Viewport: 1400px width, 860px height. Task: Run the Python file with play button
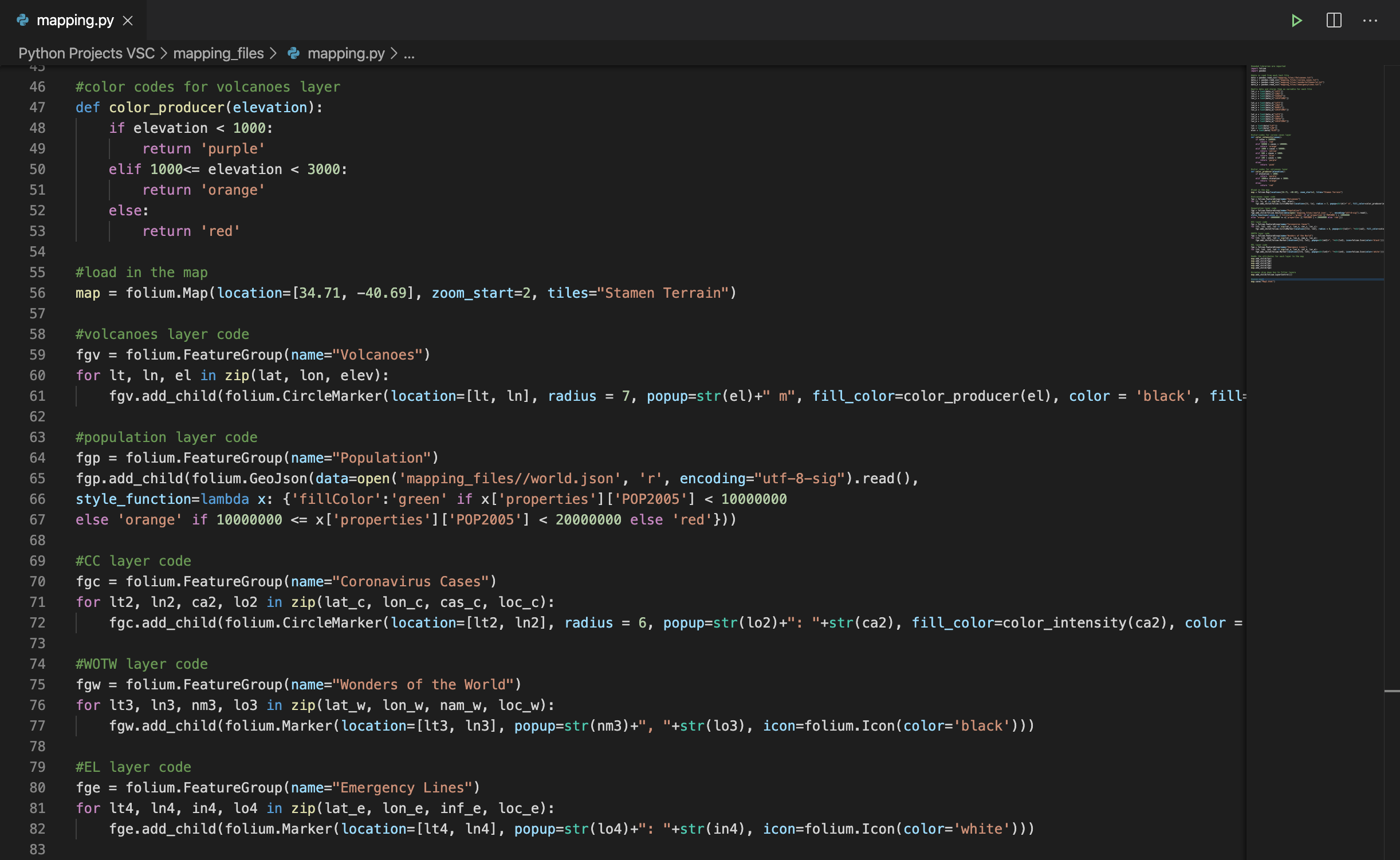pos(1297,21)
